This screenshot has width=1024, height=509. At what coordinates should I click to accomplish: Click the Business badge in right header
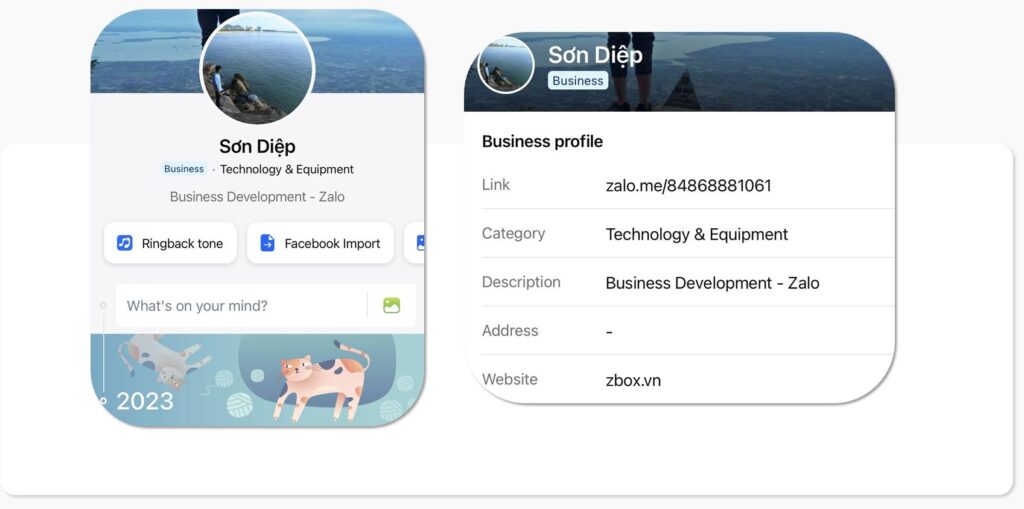[x=578, y=80]
